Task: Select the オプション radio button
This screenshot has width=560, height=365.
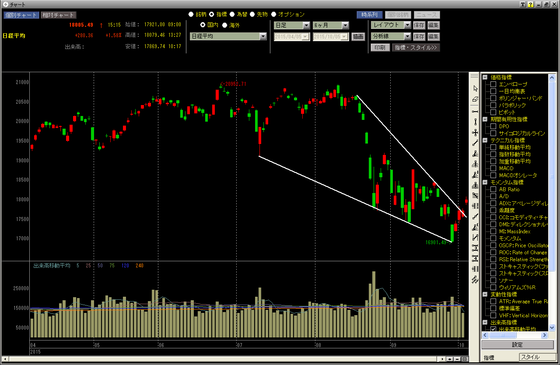Action: [274, 14]
